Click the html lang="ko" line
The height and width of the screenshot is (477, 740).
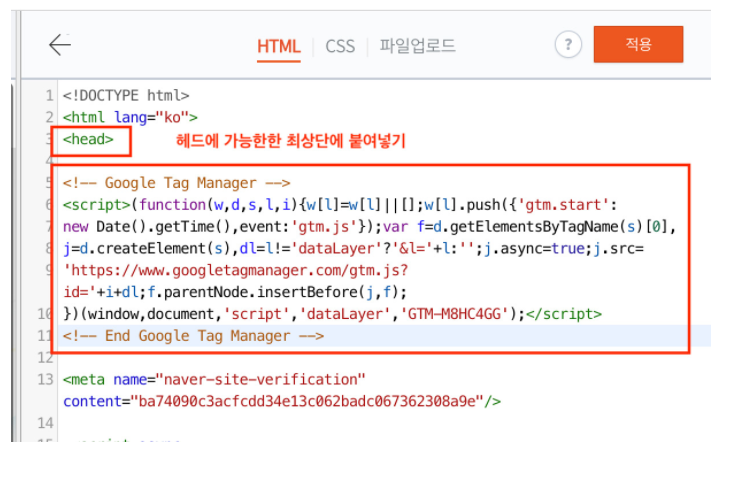(x=130, y=117)
